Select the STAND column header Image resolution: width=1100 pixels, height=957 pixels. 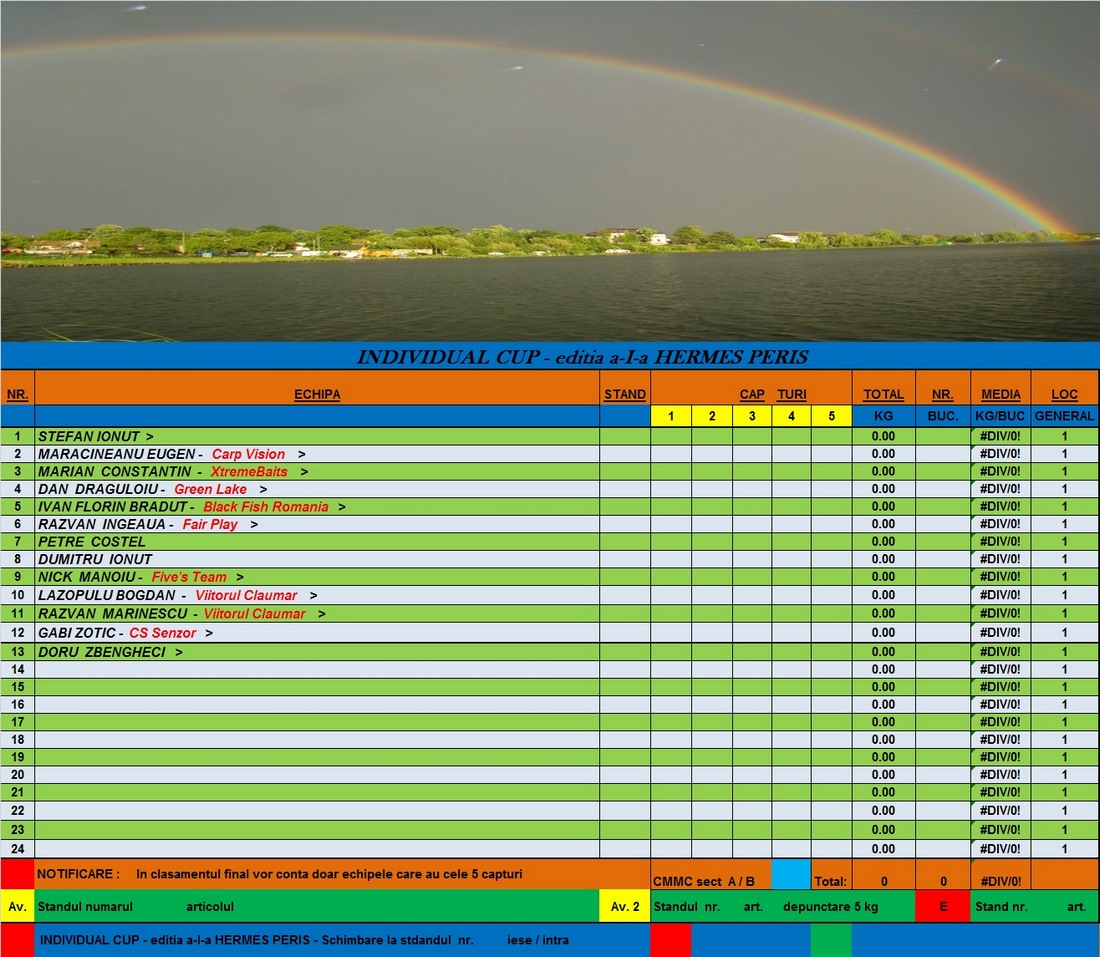(x=625, y=394)
